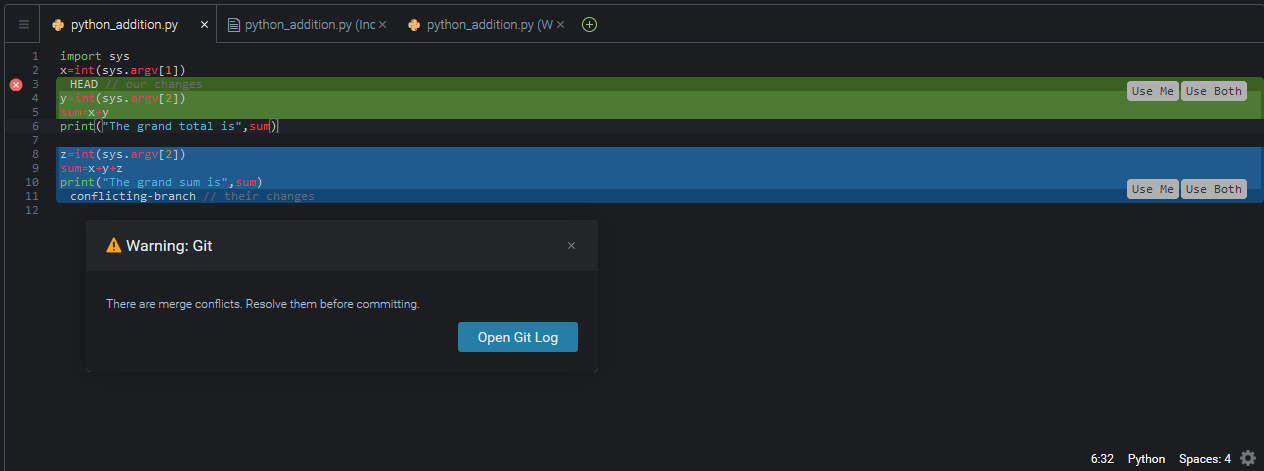Screen dimensions: 1264x471
Task: Open the Spaces: 4 indentation selector
Action: [1205, 459]
